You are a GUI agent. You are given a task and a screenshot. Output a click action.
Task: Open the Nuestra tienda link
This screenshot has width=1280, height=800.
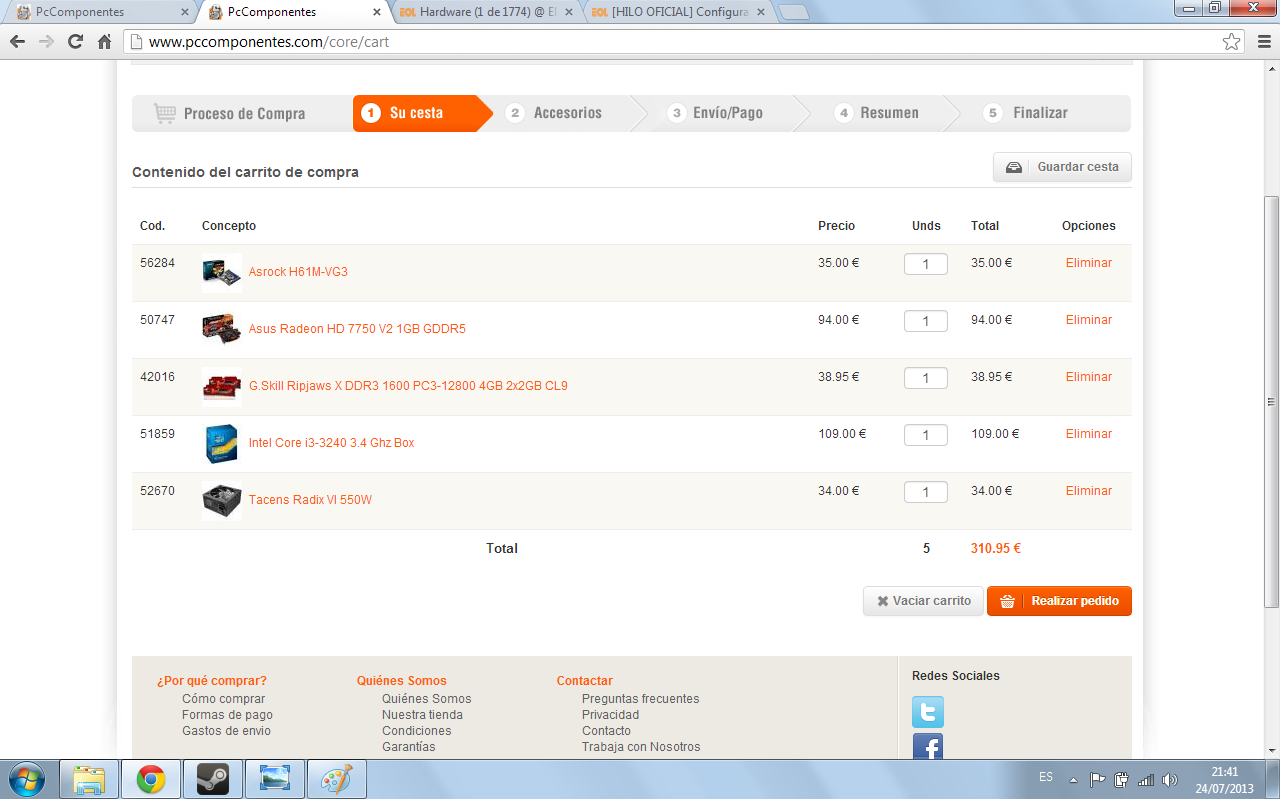422,715
